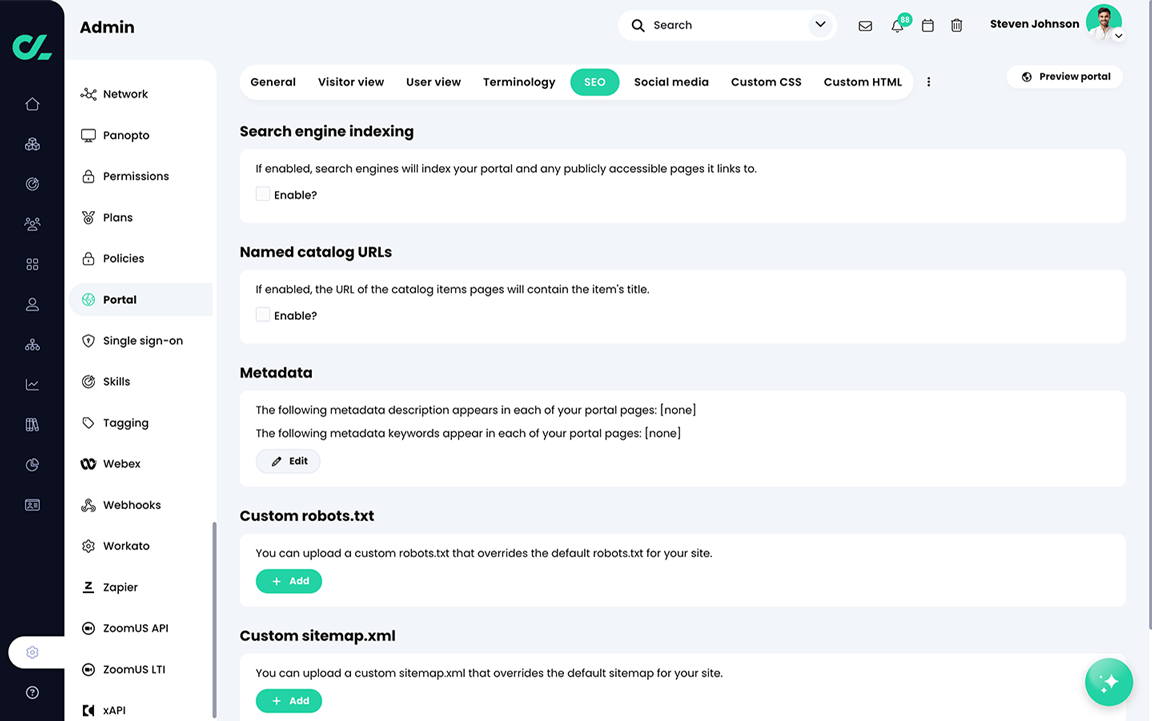The width and height of the screenshot is (1152, 721).
Task: Edit the metadata description
Action: pyautogui.click(x=288, y=461)
